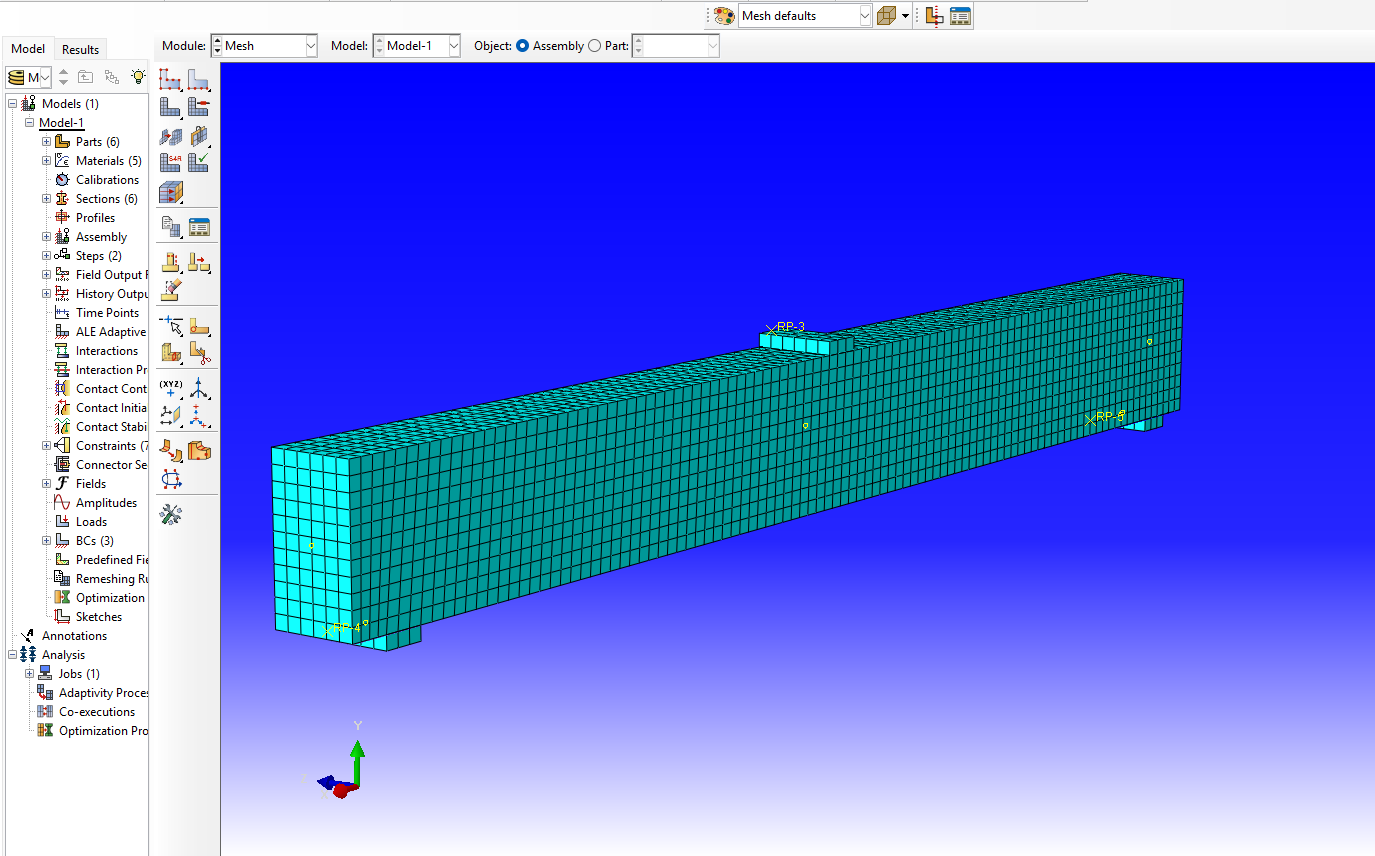Click the partition-line part icon in top toolbar
This screenshot has width=1375, height=856.
click(934, 16)
